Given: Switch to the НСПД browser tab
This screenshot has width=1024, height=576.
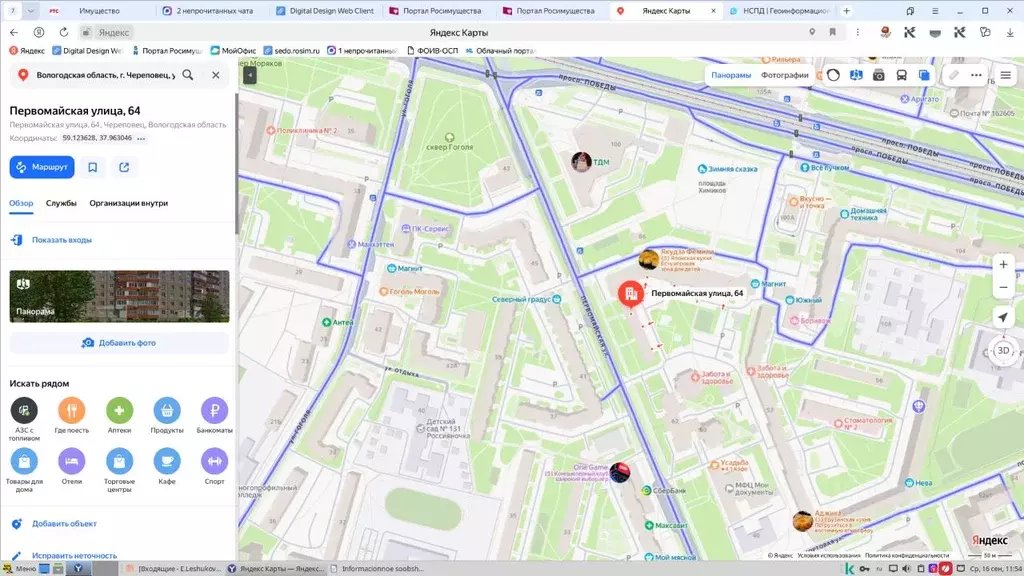Looking at the screenshot, I should [780, 10].
